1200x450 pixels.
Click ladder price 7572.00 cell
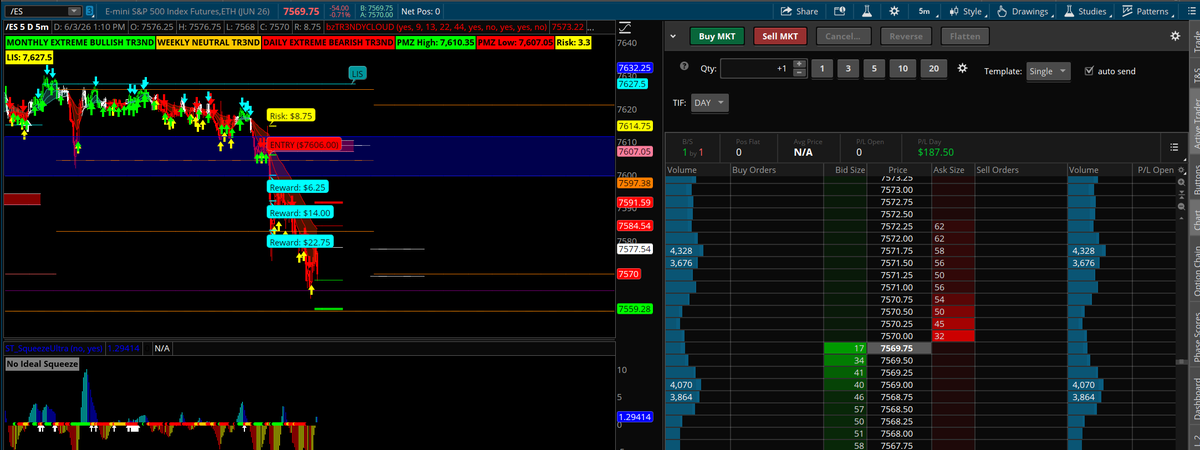pos(897,239)
